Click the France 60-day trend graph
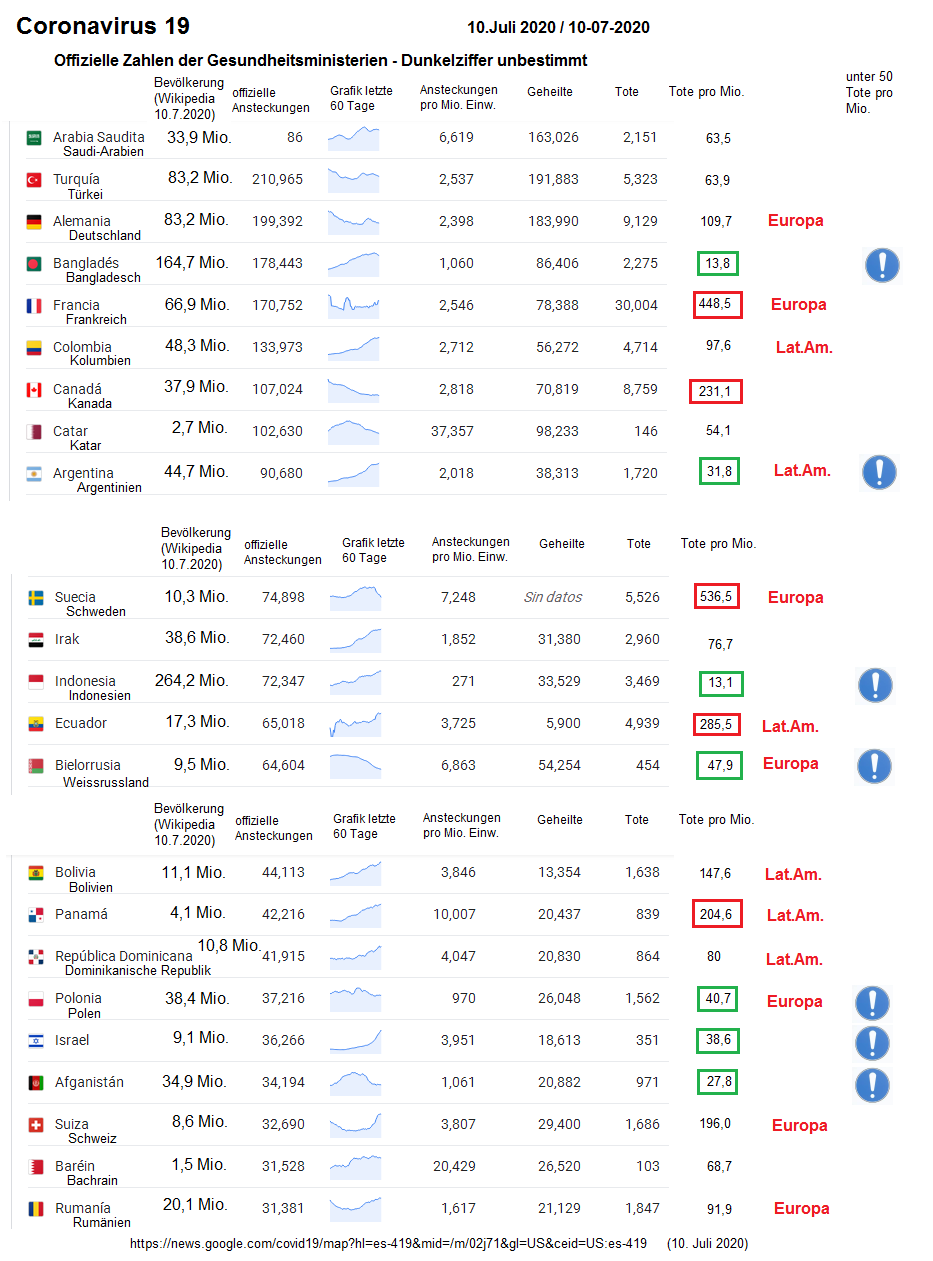933x1261 pixels. click(353, 304)
